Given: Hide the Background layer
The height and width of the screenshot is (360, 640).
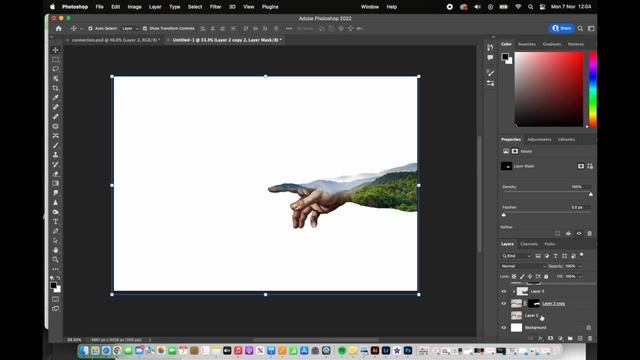Looking at the screenshot, I should coord(504,327).
